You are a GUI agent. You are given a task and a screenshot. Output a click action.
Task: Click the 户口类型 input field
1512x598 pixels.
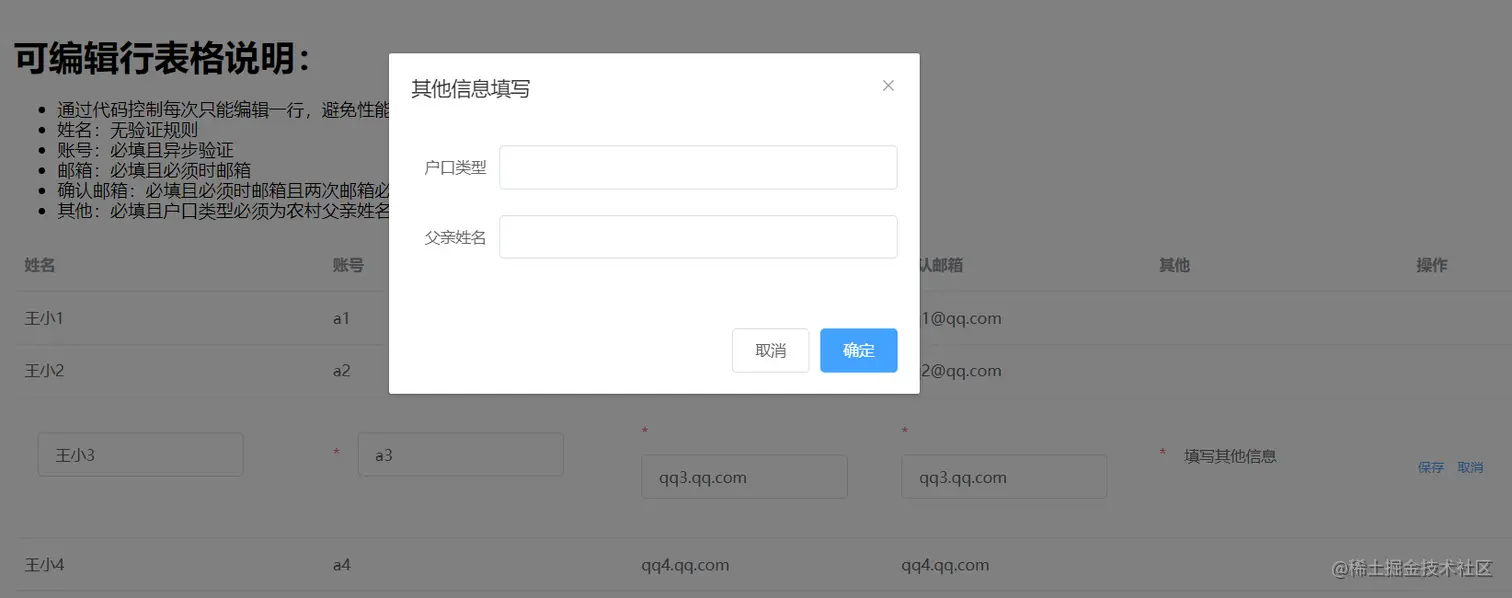pos(698,167)
